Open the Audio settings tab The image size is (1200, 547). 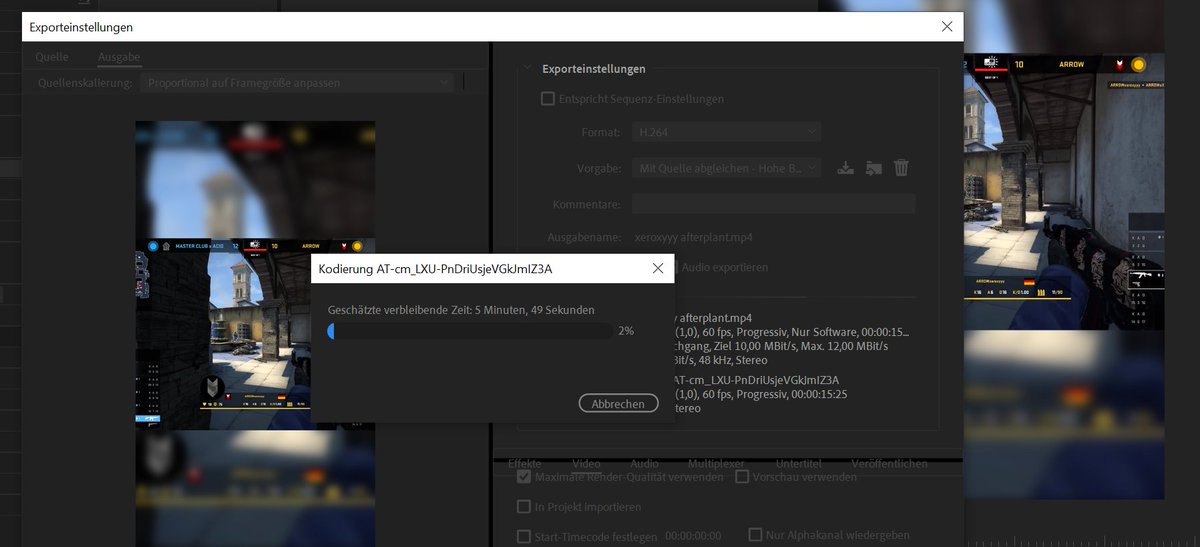click(x=645, y=464)
